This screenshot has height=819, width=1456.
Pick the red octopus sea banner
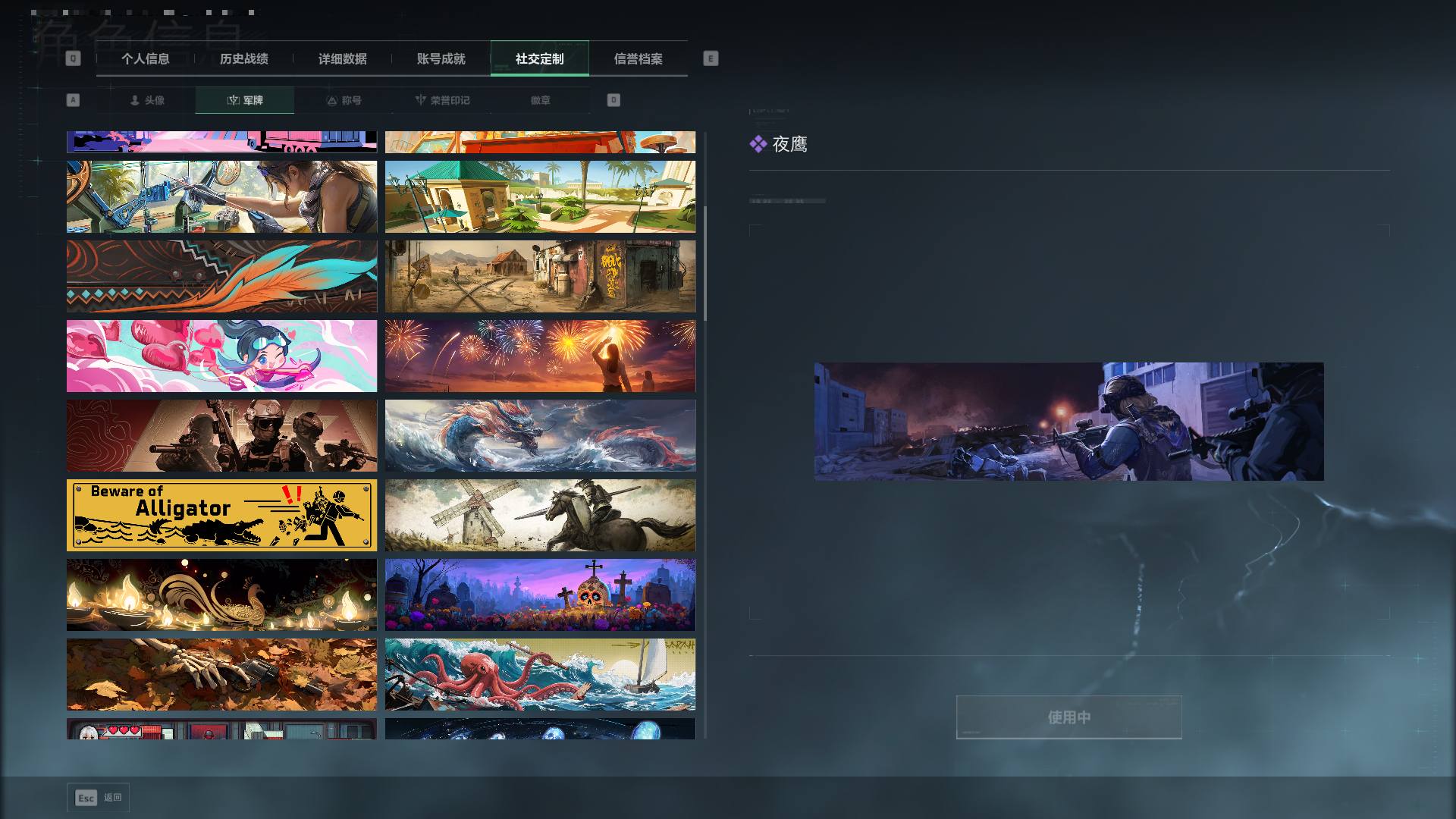coord(540,674)
